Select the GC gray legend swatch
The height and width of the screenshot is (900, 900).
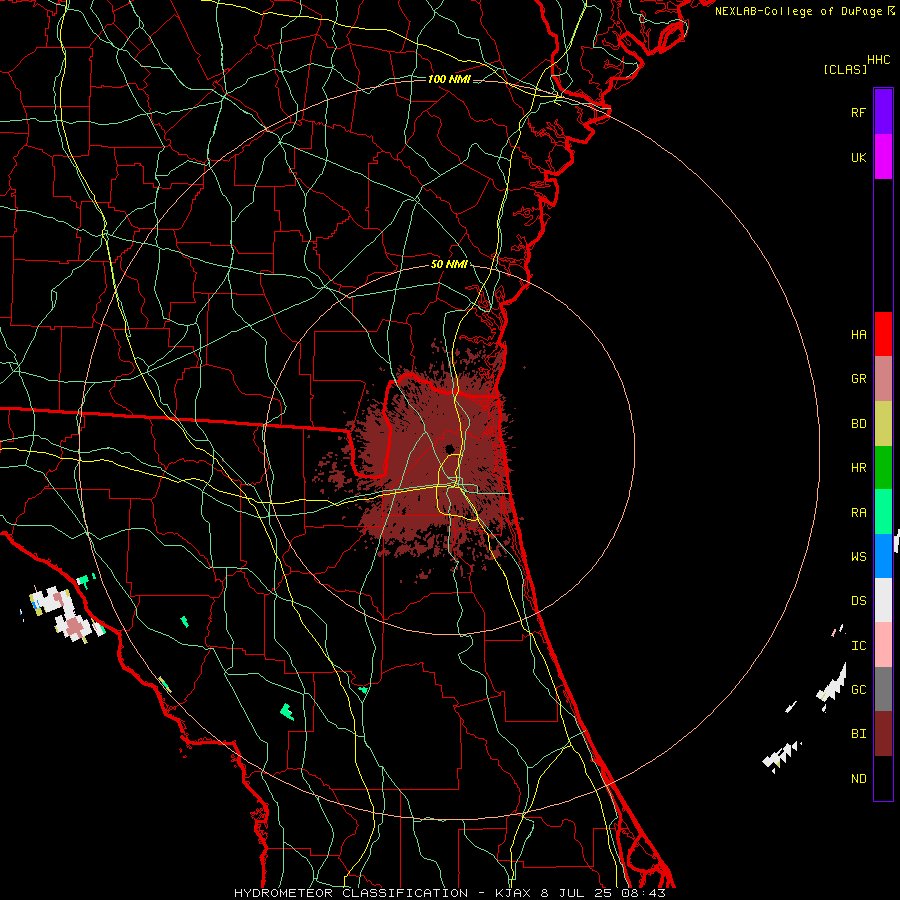pos(883,689)
